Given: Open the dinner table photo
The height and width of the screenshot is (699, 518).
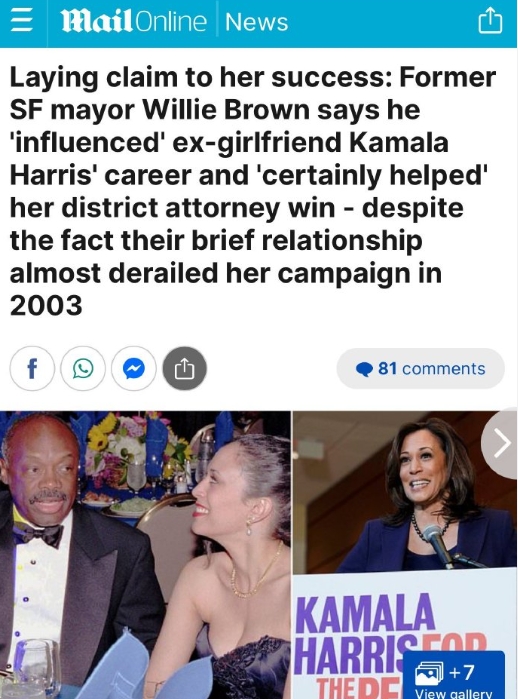Looking at the screenshot, I should point(145,555).
